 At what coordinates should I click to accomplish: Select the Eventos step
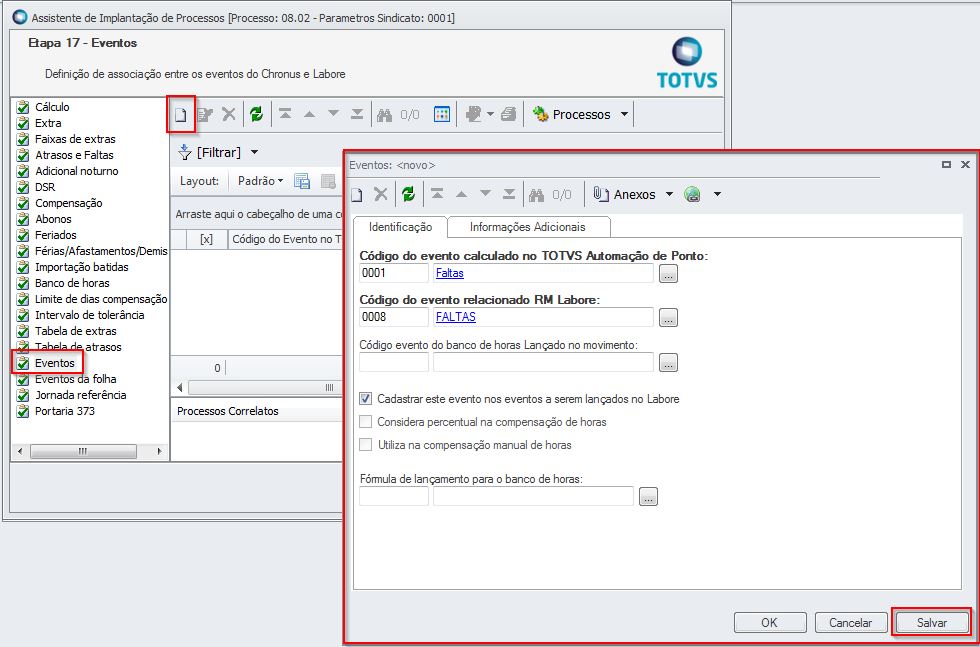click(54, 363)
